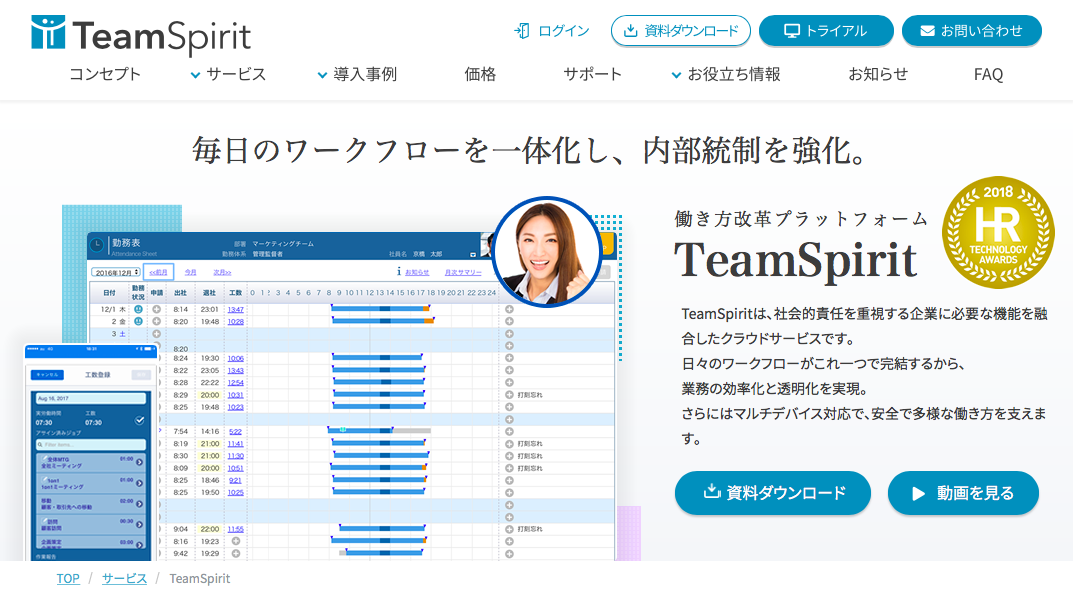Viewport: 1073px width, 609px height.
Task: Click the login door icon
Action: click(522, 31)
